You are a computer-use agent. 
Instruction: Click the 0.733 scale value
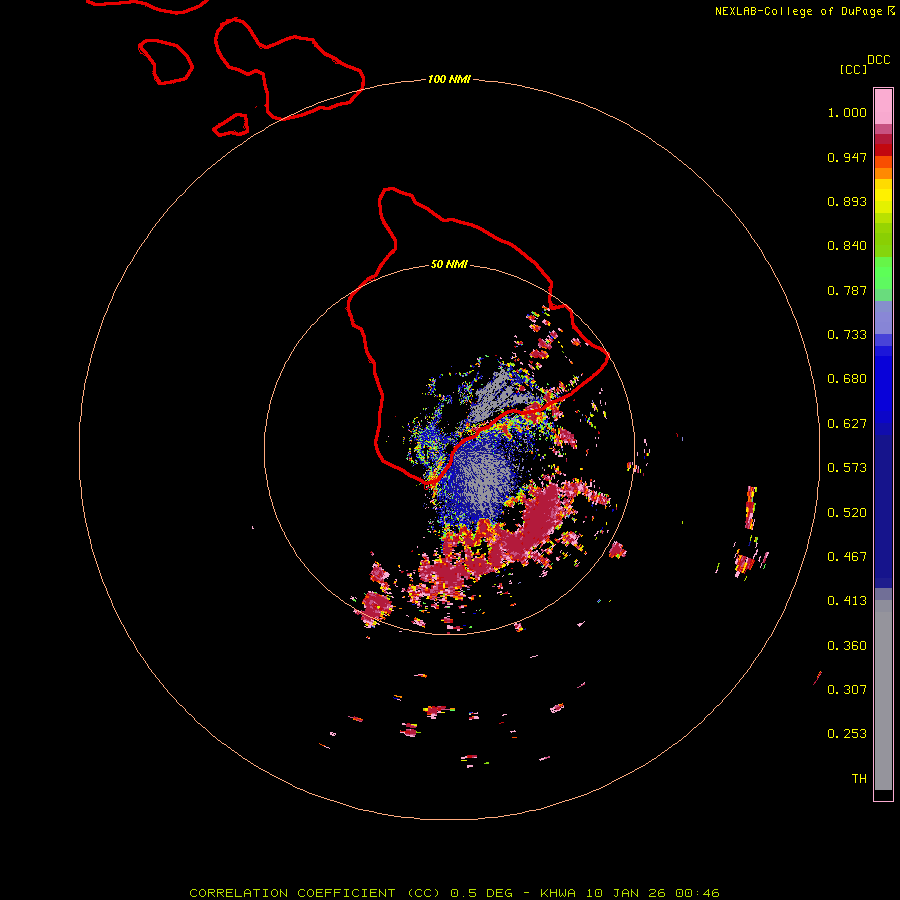847,335
